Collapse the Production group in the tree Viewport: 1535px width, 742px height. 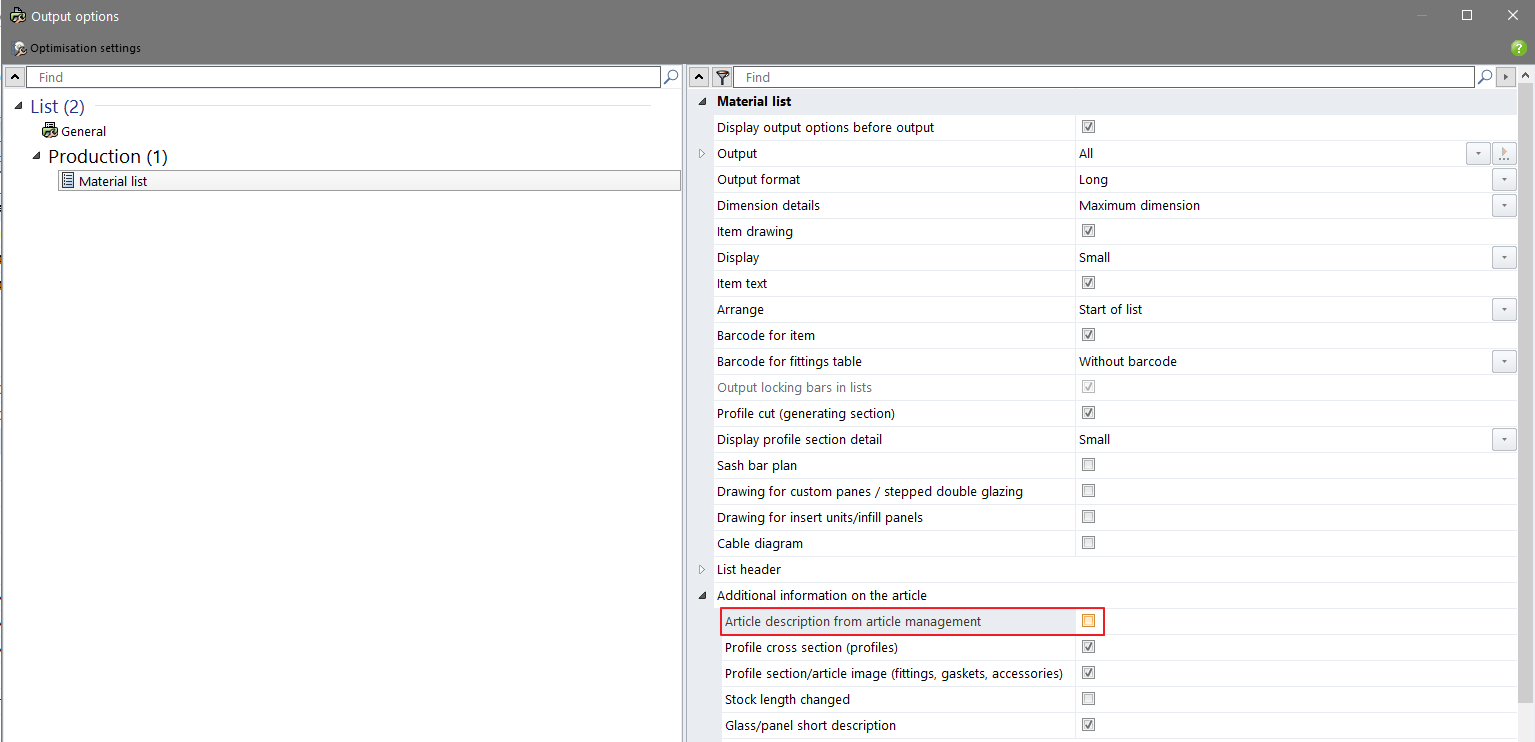click(x=37, y=156)
